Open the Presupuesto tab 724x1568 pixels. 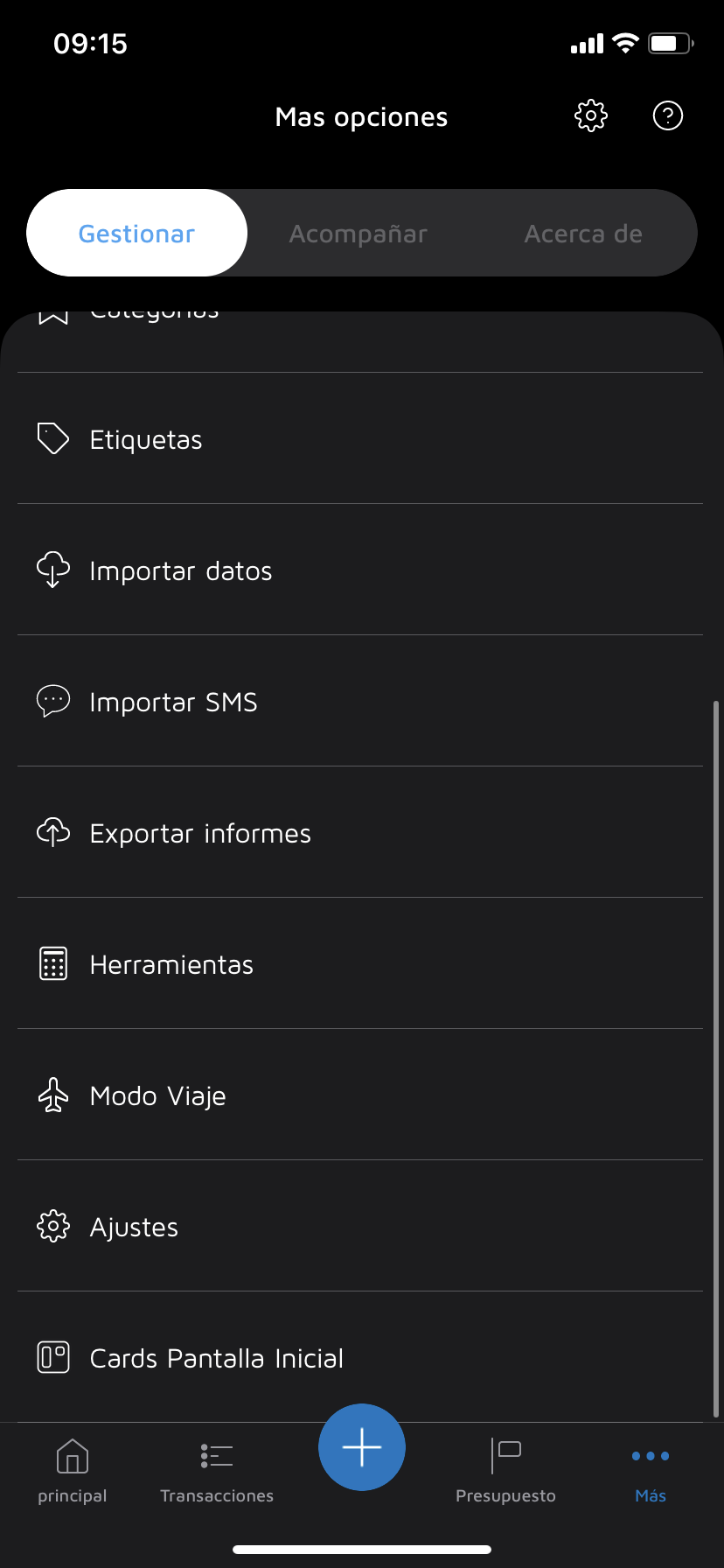tap(505, 1470)
